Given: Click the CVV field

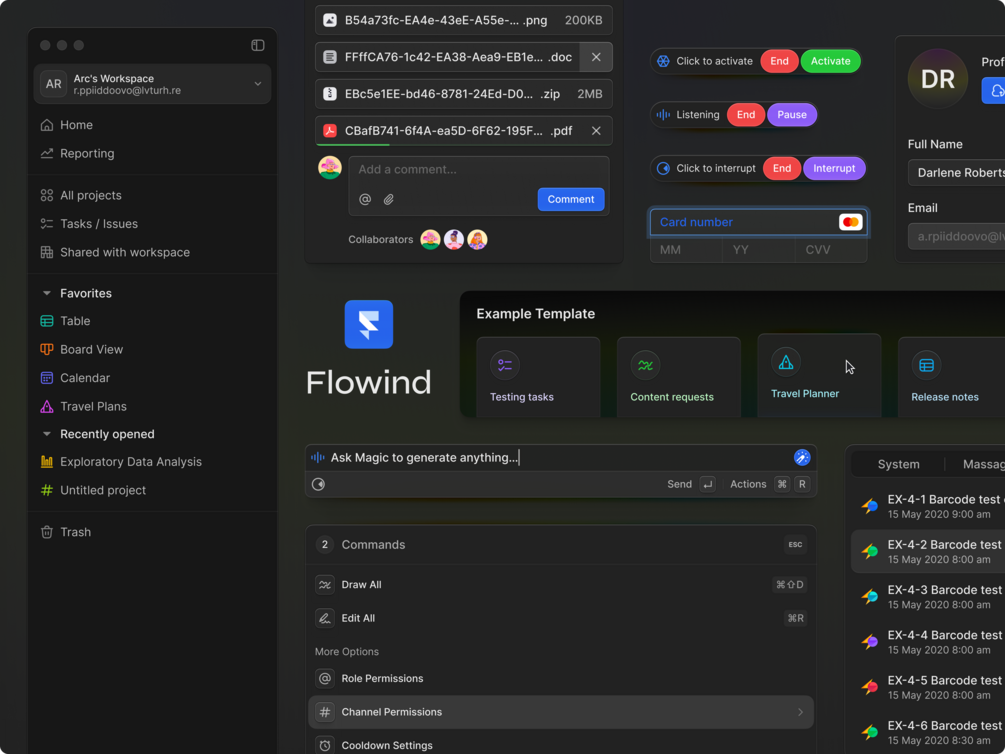Looking at the screenshot, I should pos(831,250).
